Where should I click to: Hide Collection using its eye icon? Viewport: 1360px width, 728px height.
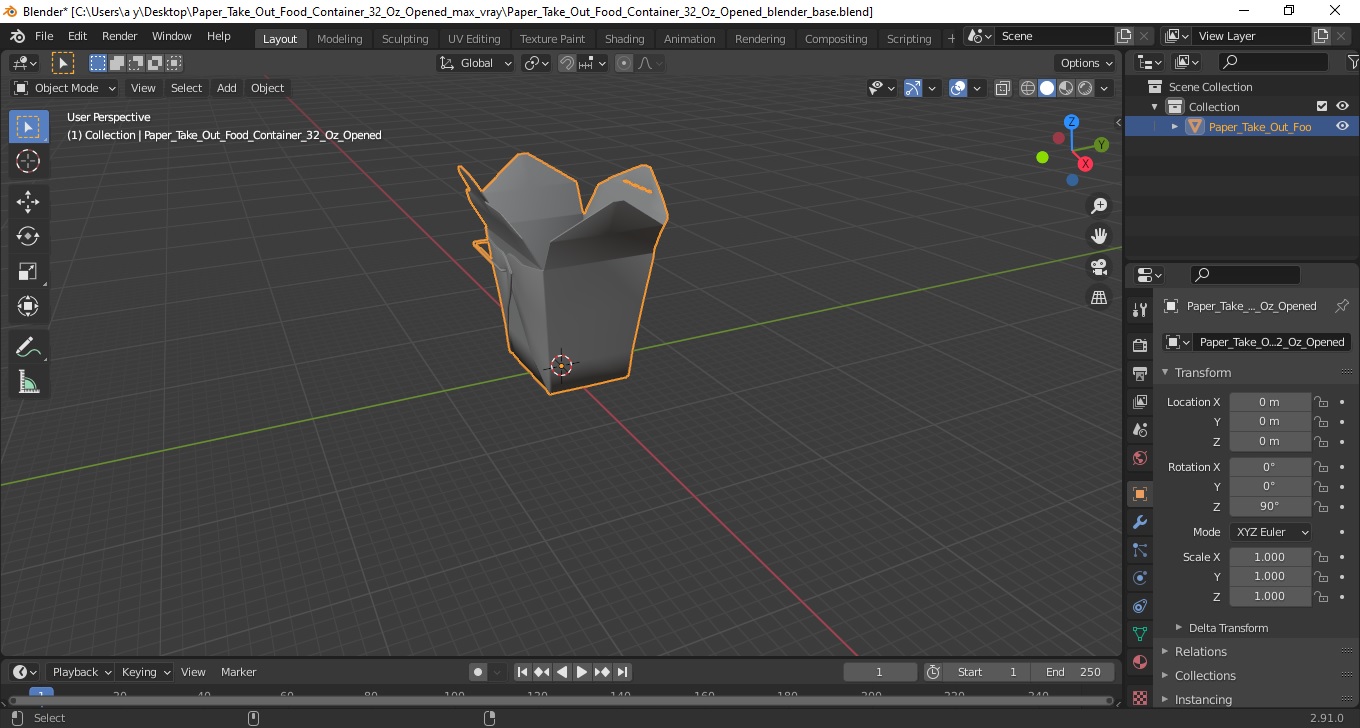tap(1342, 106)
